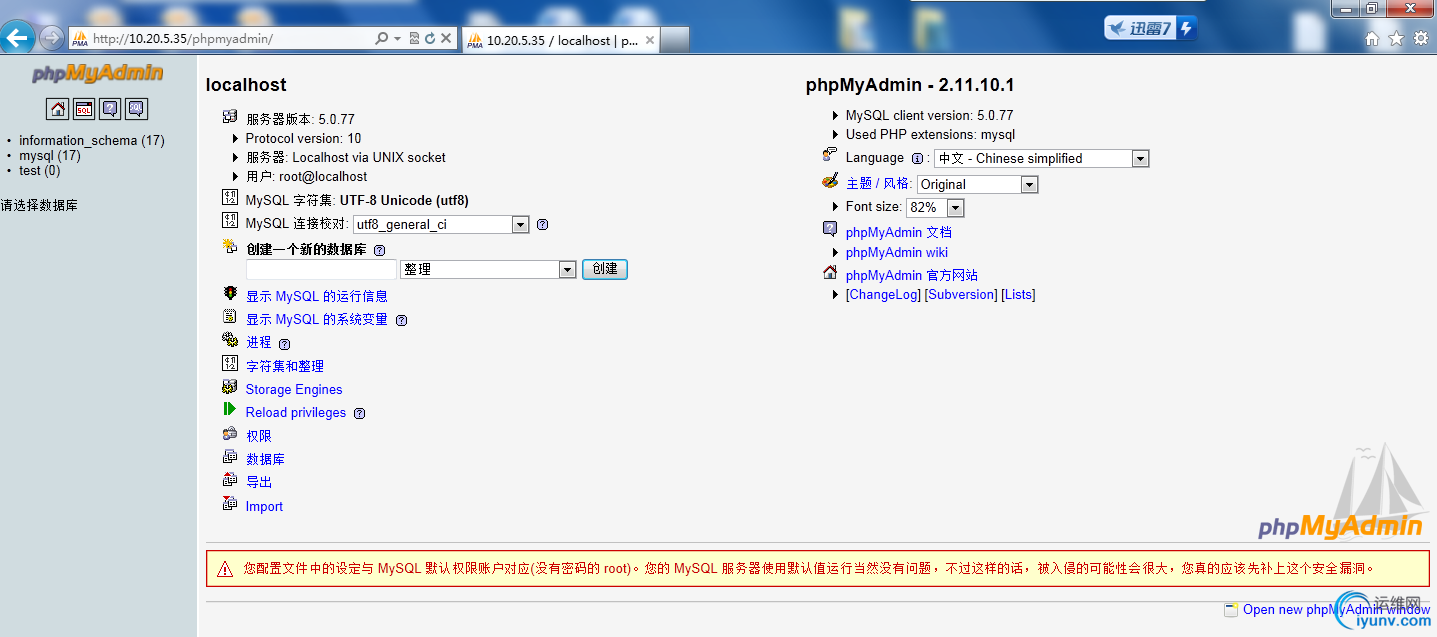Open 显示 MySQL 的运行信息 link
The height and width of the screenshot is (637, 1437).
[x=317, y=296]
